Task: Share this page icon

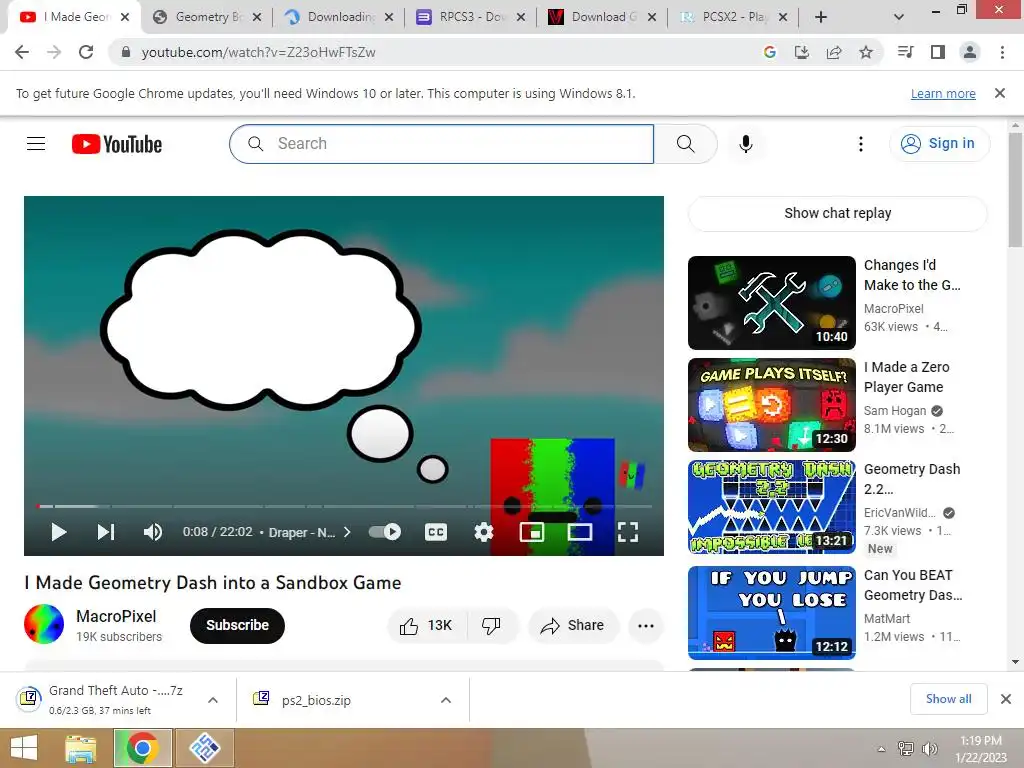Action: point(834,52)
